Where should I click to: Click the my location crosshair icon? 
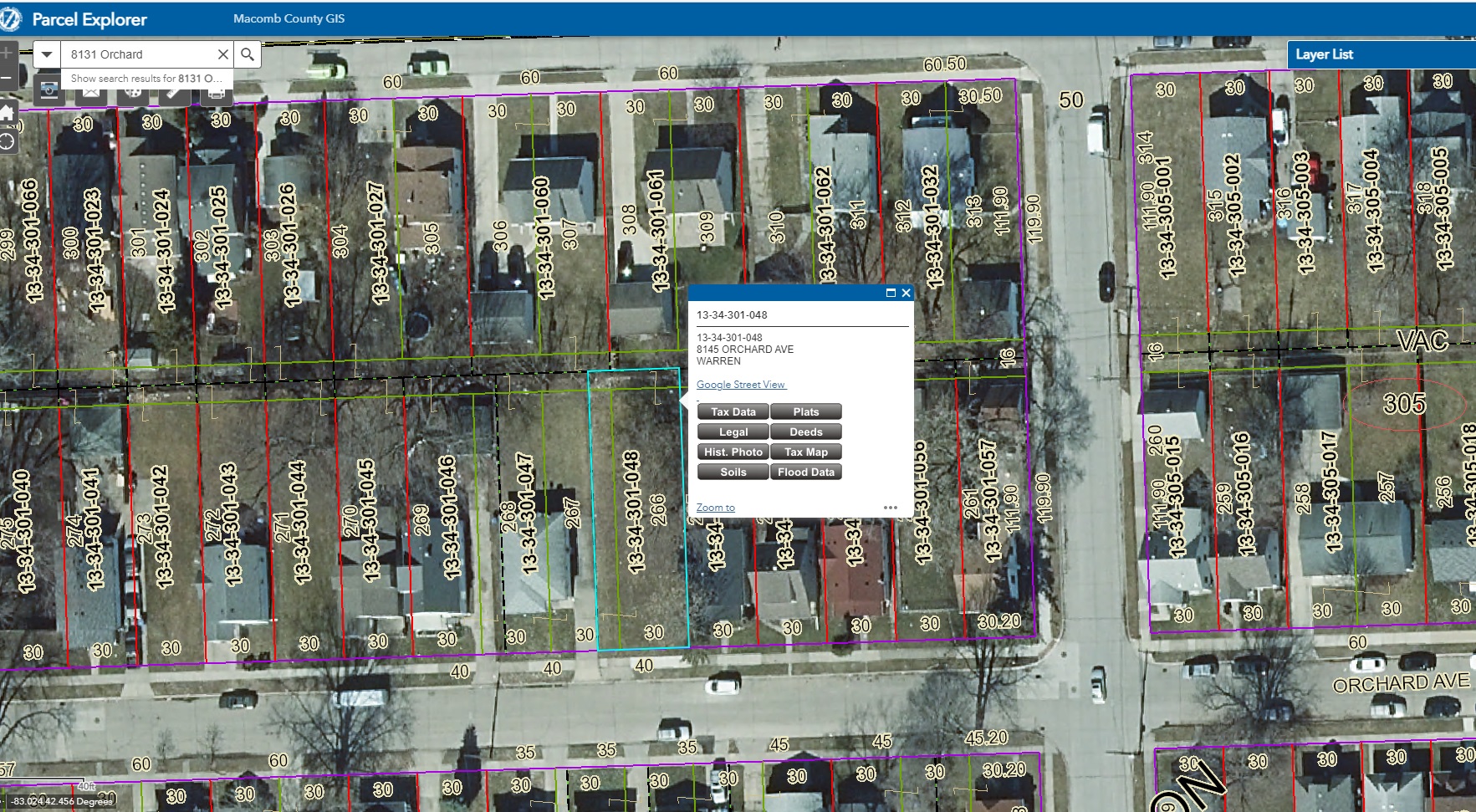click(x=6, y=140)
